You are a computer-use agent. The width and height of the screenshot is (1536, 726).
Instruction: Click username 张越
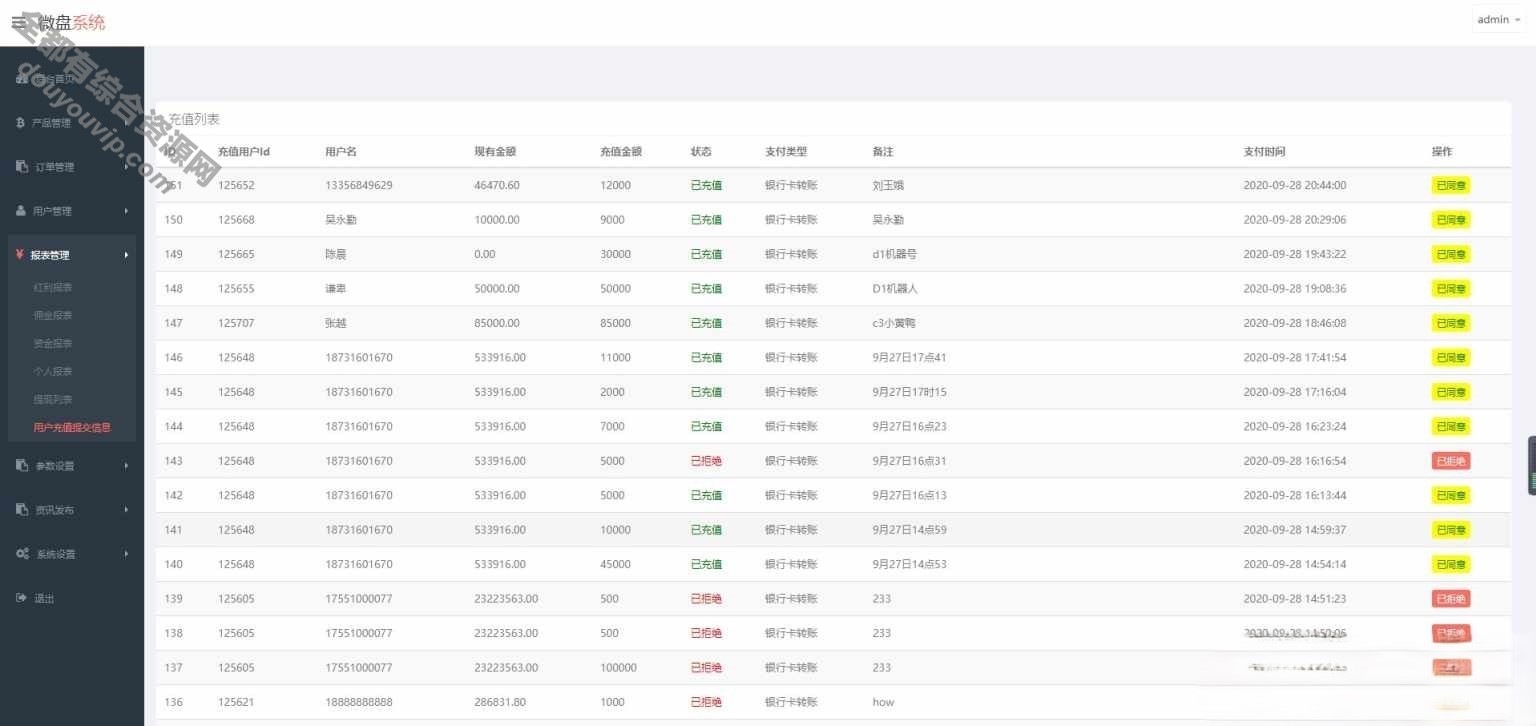tap(336, 323)
